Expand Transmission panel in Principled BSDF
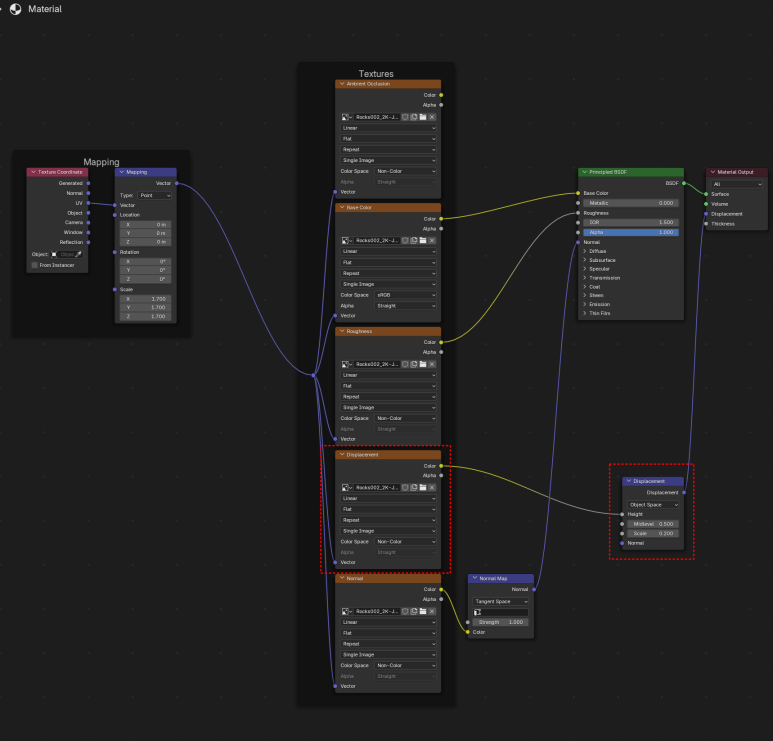 tap(585, 278)
